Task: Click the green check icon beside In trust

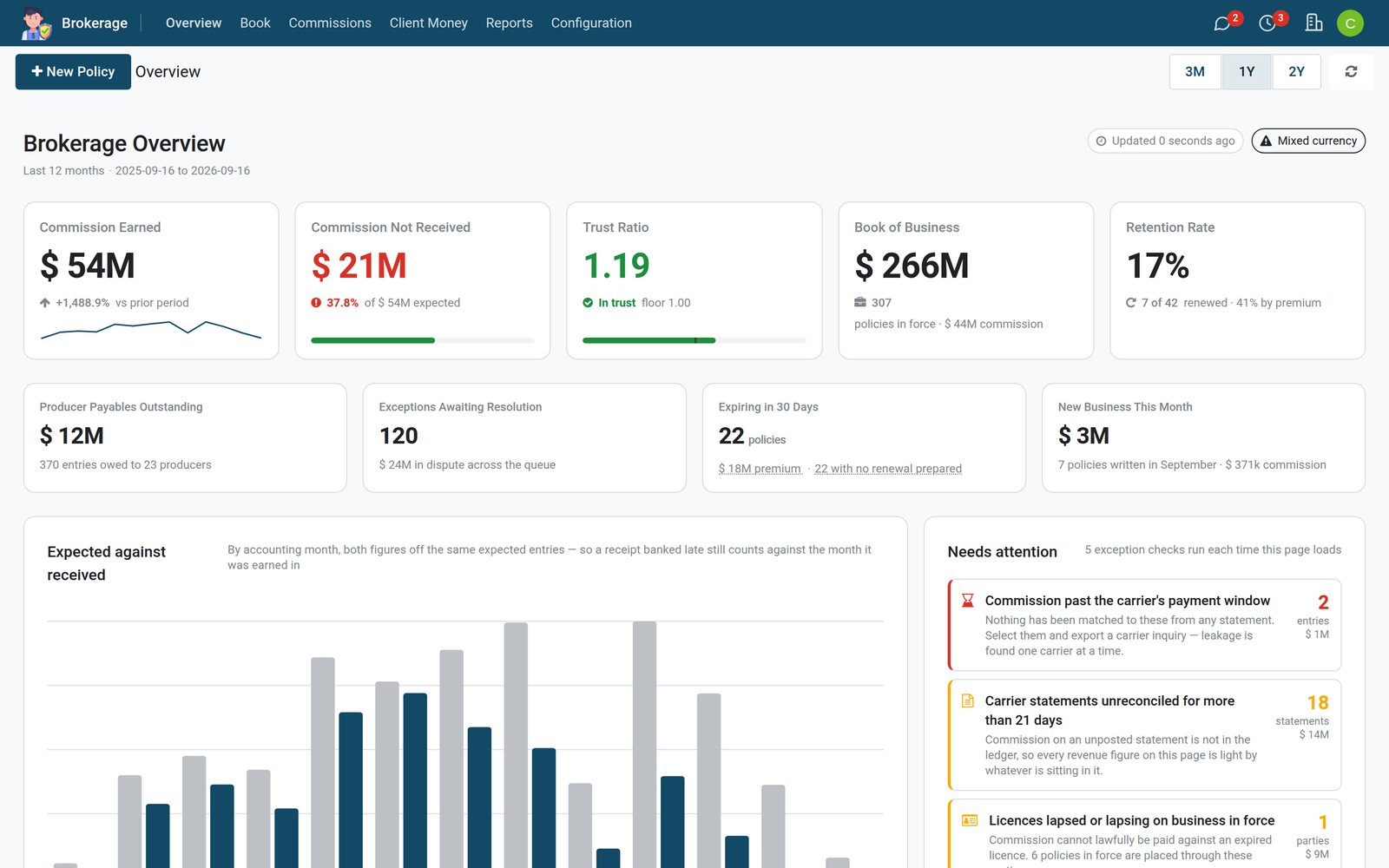Action: pyautogui.click(x=588, y=303)
